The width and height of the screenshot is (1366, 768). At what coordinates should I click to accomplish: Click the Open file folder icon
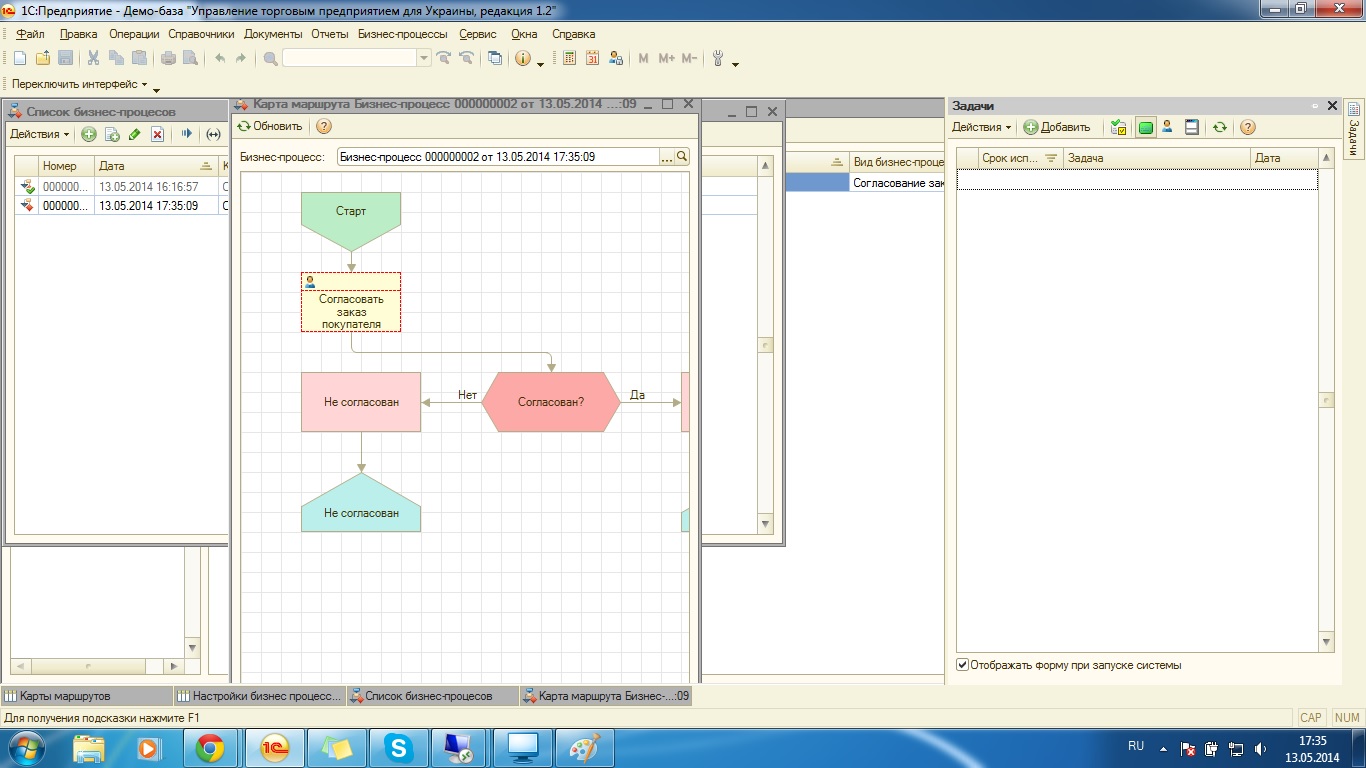[x=42, y=59]
